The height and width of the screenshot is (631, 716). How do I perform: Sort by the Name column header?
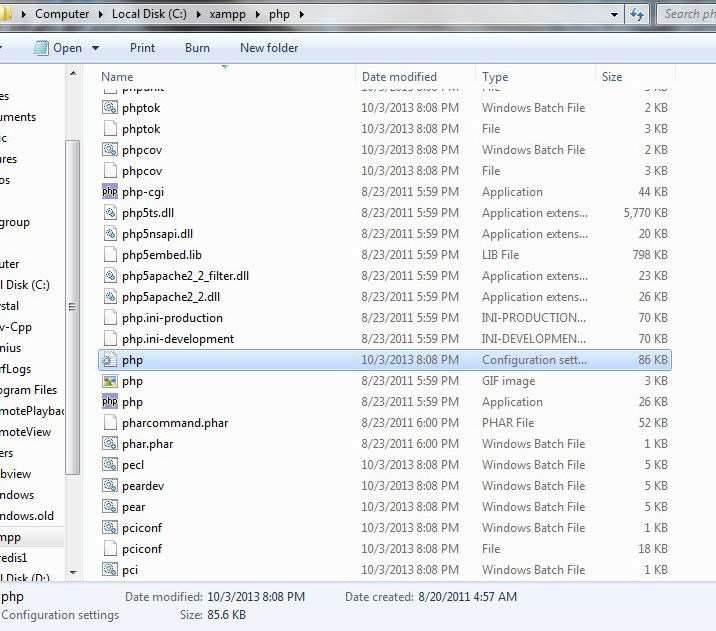[x=117, y=77]
